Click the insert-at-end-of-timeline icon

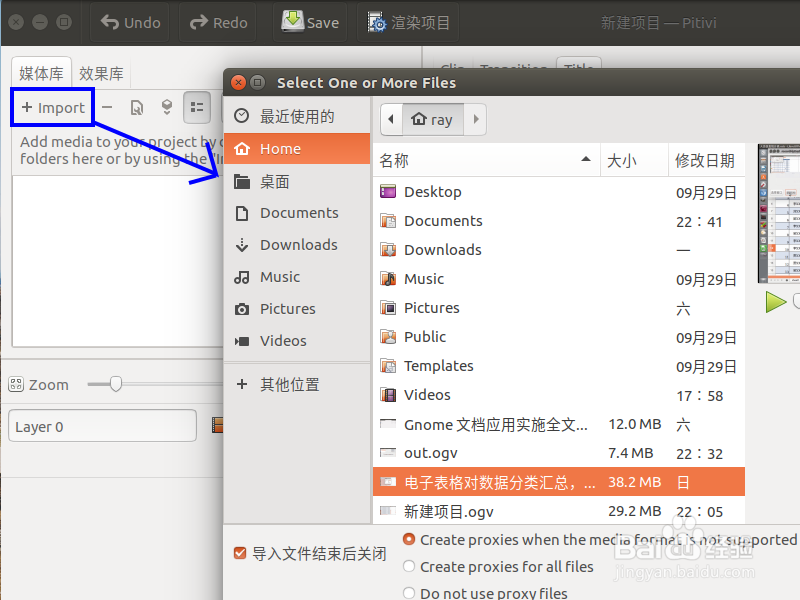[x=166, y=108]
